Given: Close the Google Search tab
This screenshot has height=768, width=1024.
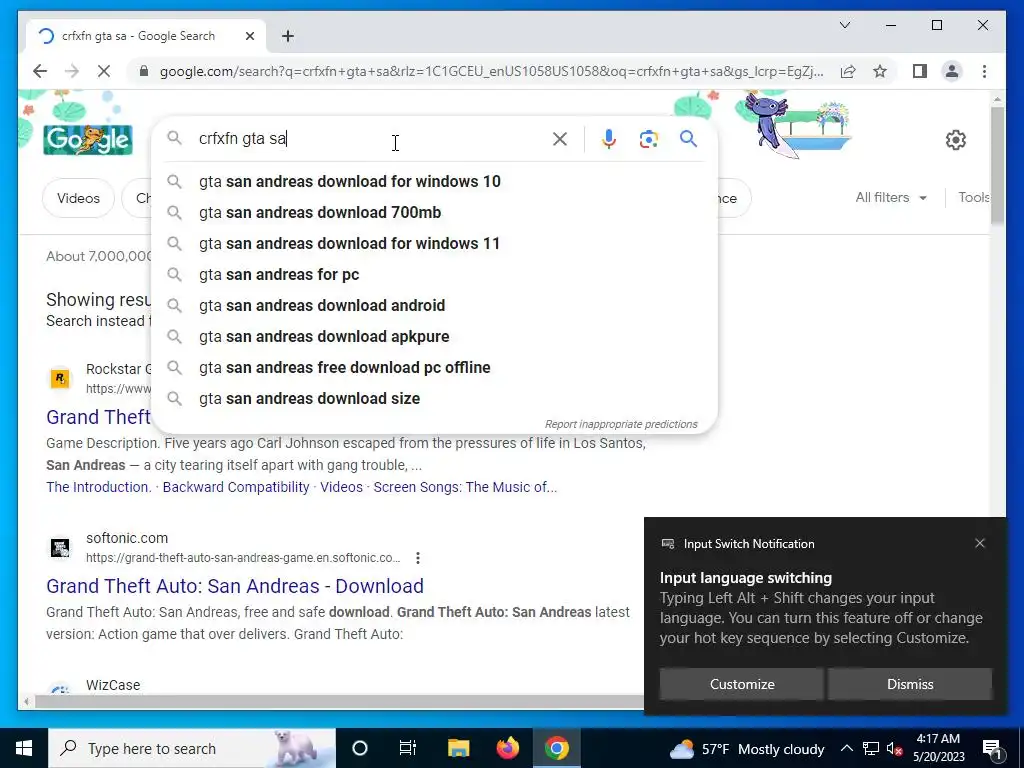Looking at the screenshot, I should pos(249,36).
